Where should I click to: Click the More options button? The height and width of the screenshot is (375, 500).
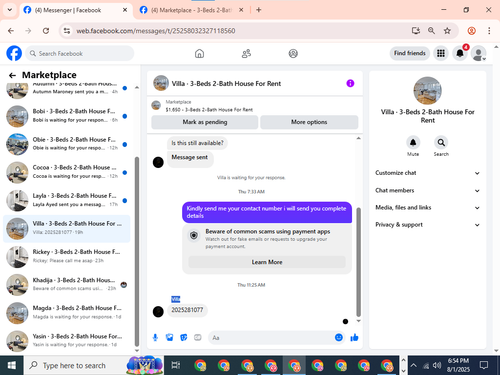309,122
